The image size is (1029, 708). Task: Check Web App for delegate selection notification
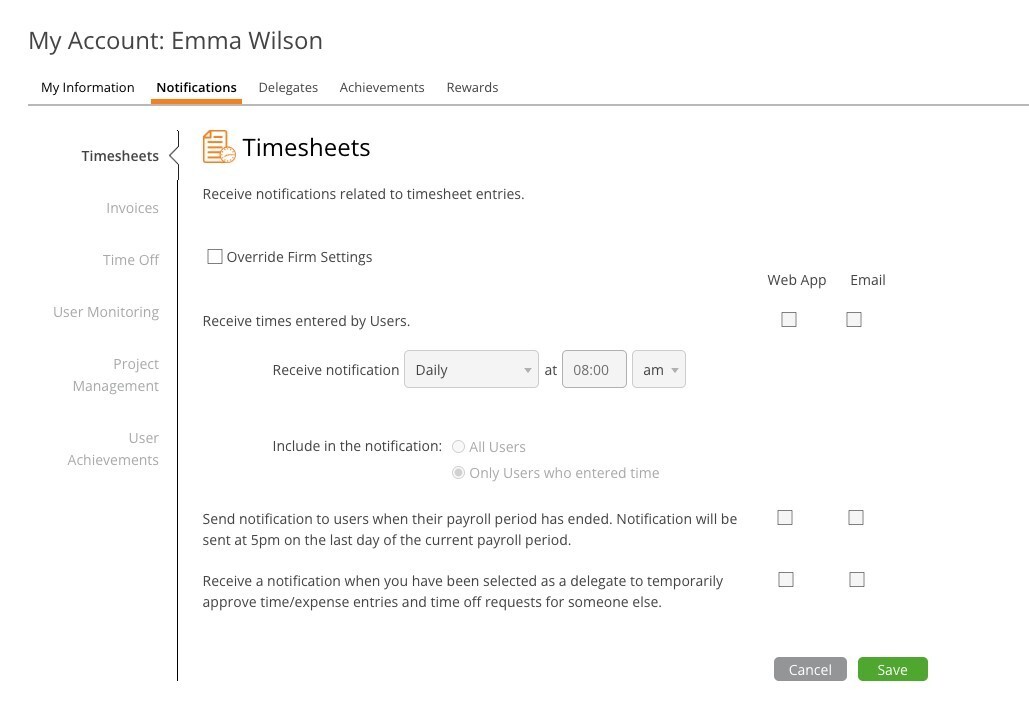point(786,579)
